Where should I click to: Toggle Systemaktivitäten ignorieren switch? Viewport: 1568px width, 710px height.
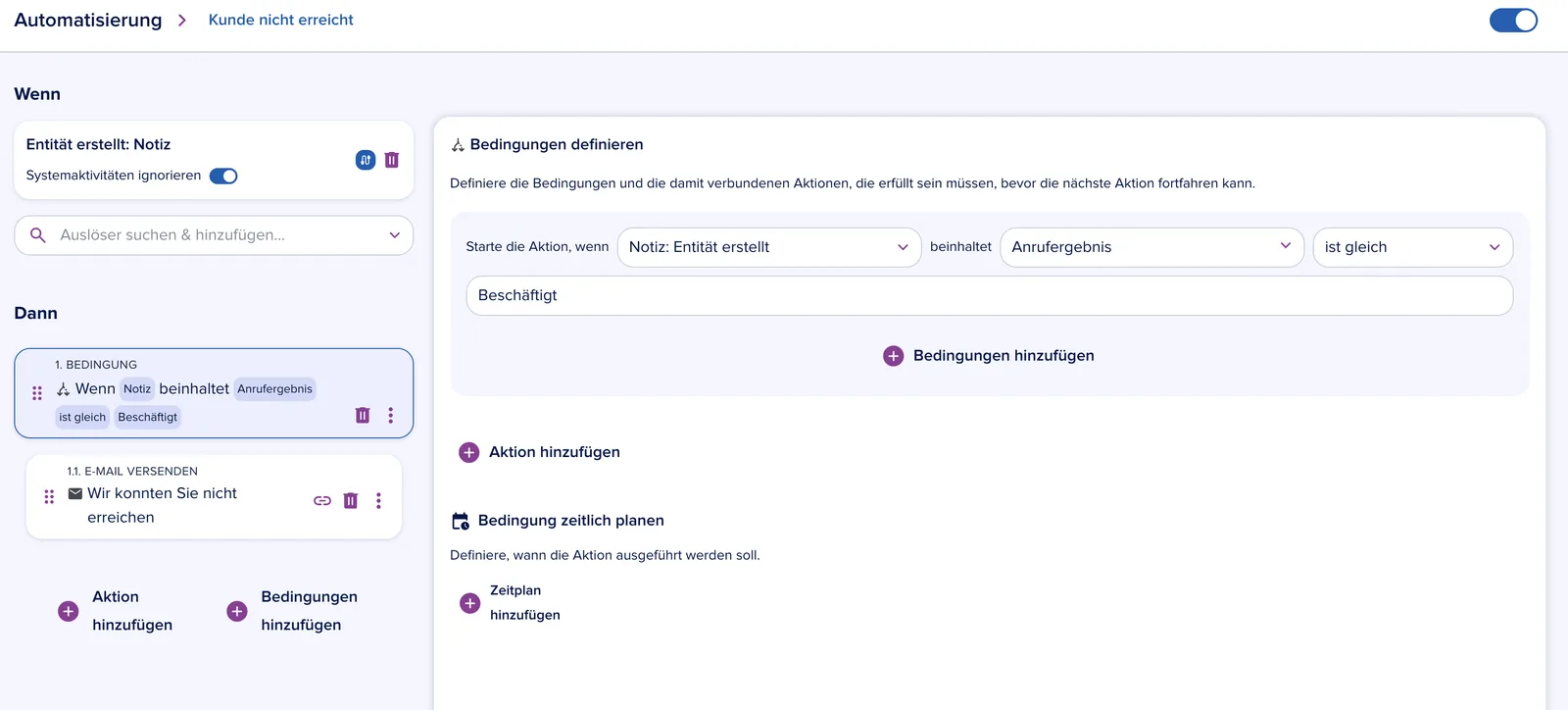point(223,176)
